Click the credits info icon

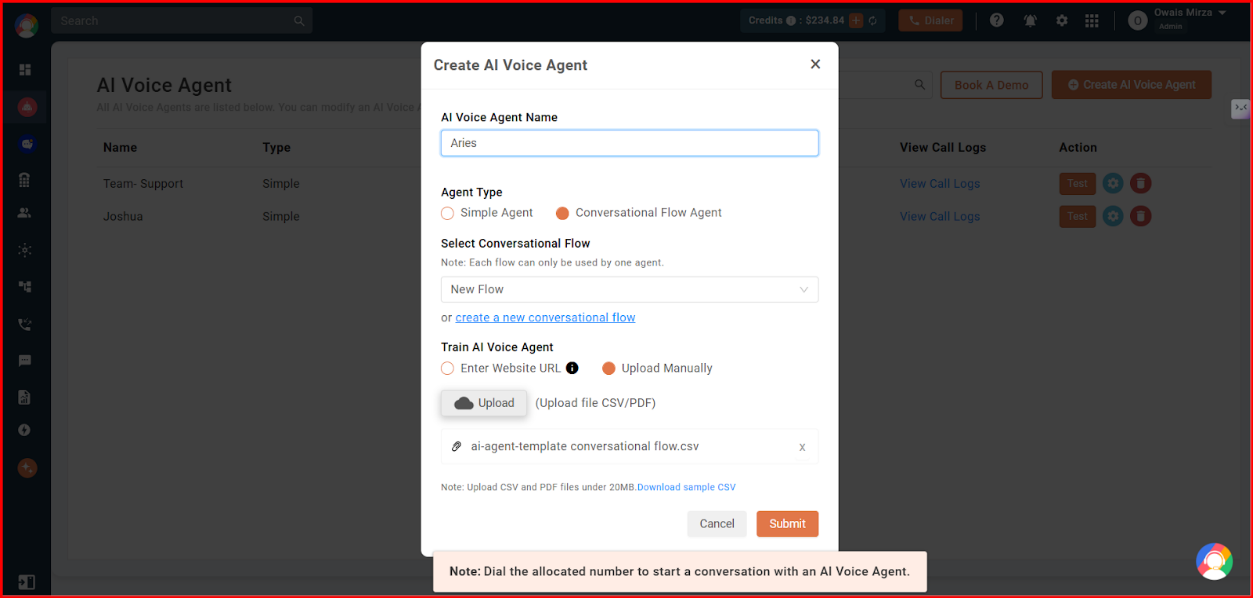(791, 20)
